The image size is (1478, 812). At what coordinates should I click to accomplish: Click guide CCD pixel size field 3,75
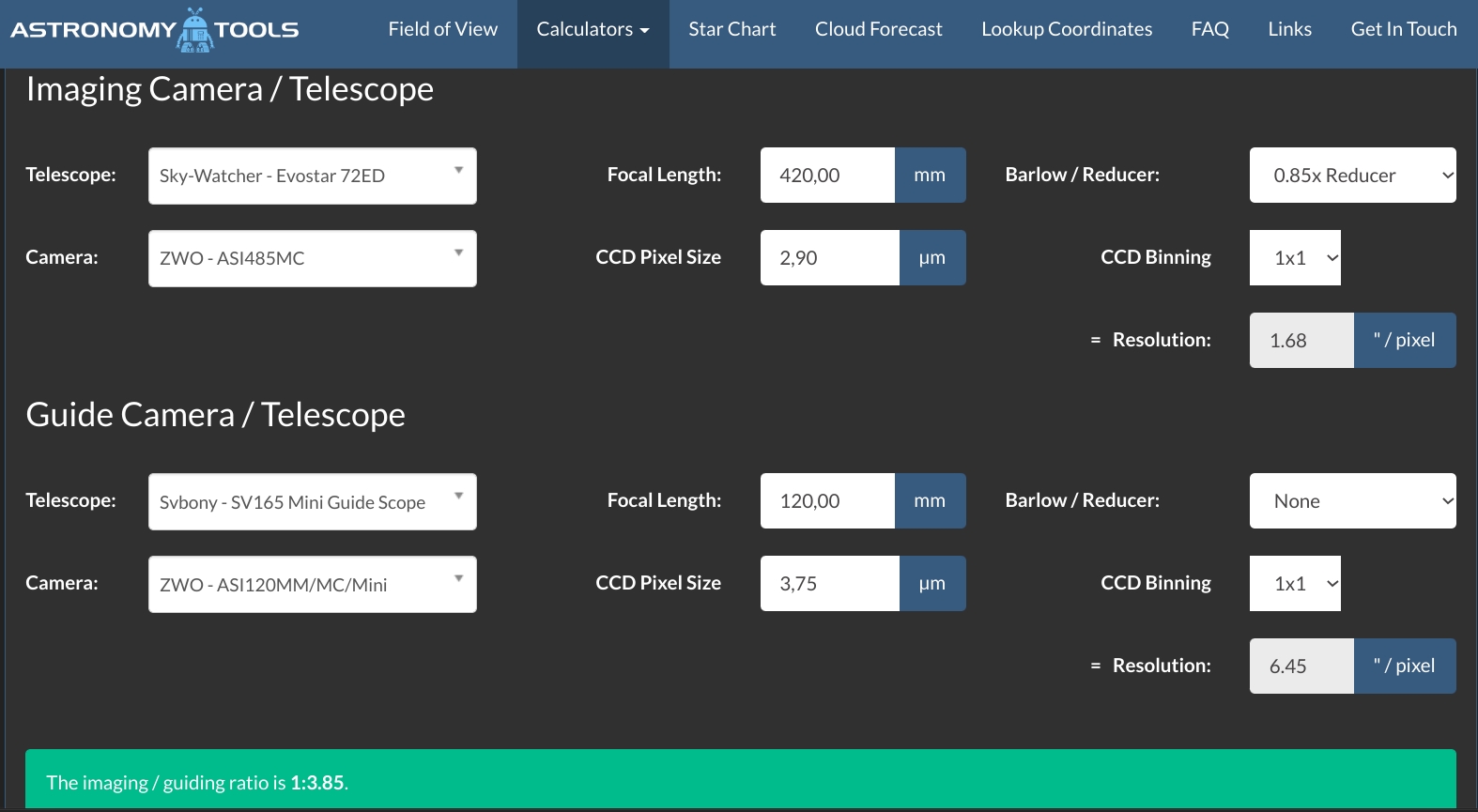(828, 584)
